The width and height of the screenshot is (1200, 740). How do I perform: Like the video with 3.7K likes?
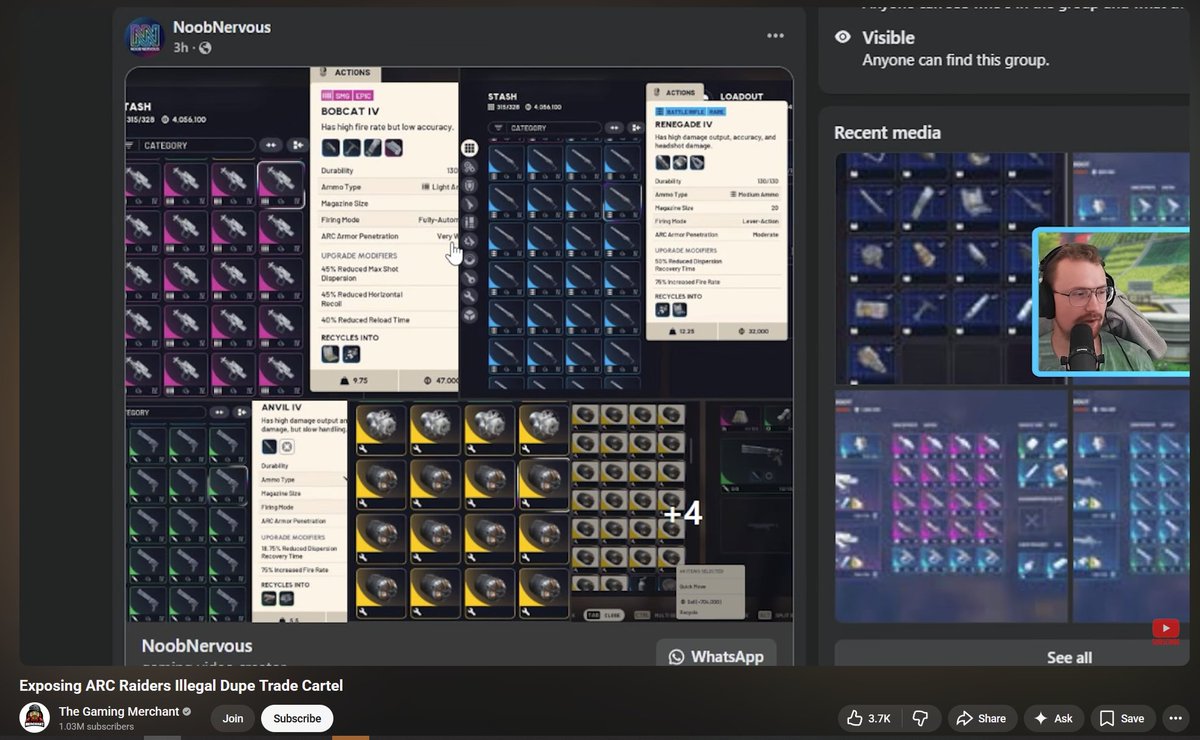click(x=869, y=718)
